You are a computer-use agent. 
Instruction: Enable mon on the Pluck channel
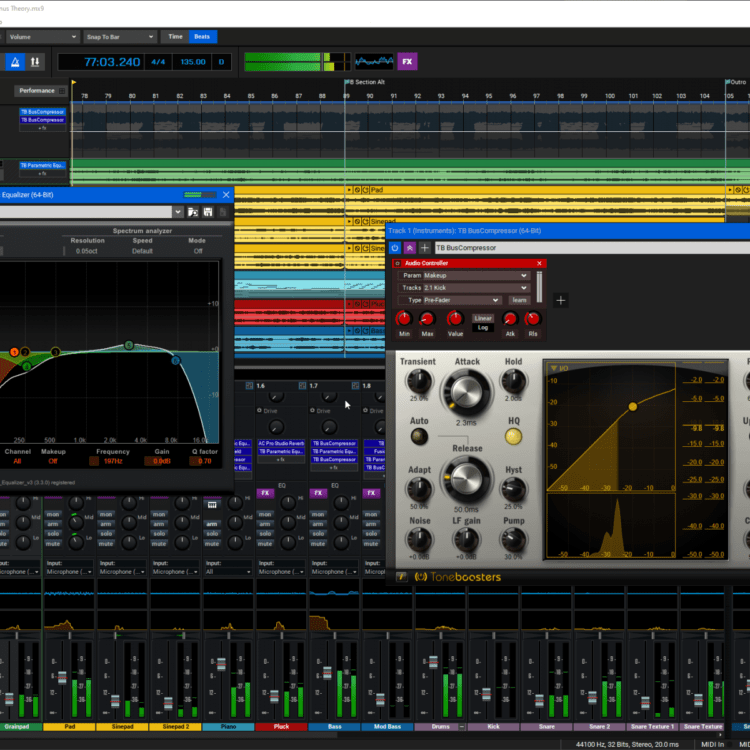265,515
